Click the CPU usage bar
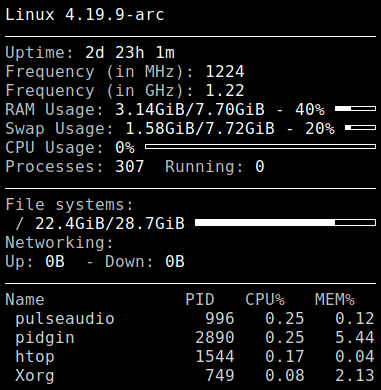 tap(260, 147)
